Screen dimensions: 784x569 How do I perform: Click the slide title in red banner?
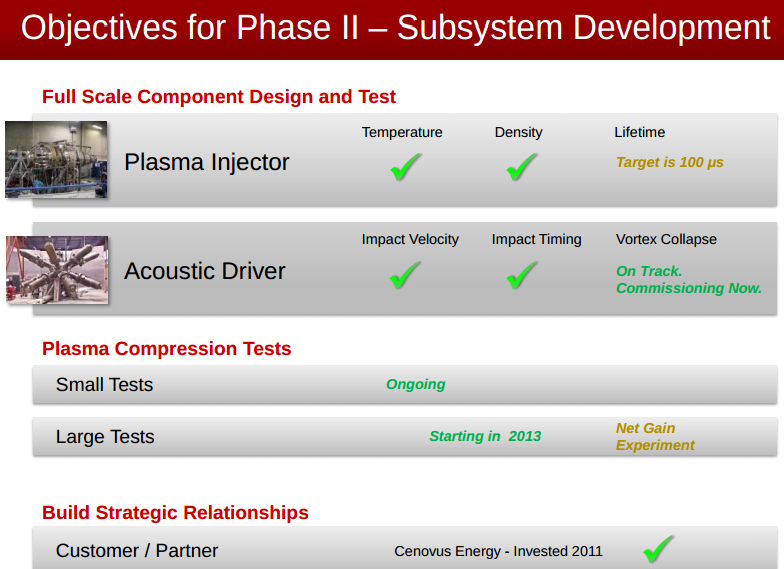(395, 28)
